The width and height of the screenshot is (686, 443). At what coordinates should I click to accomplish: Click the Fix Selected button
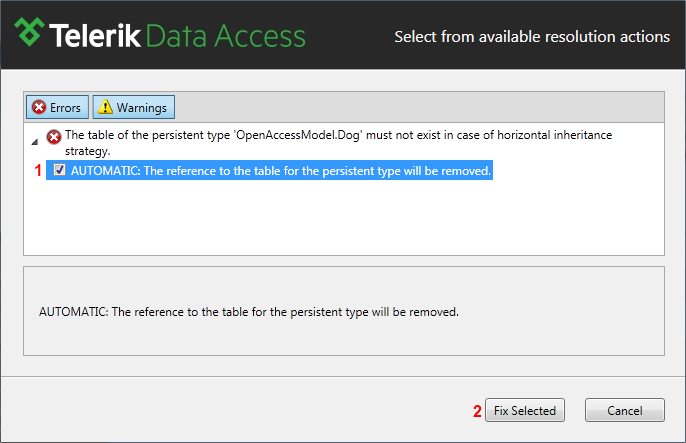click(x=525, y=410)
